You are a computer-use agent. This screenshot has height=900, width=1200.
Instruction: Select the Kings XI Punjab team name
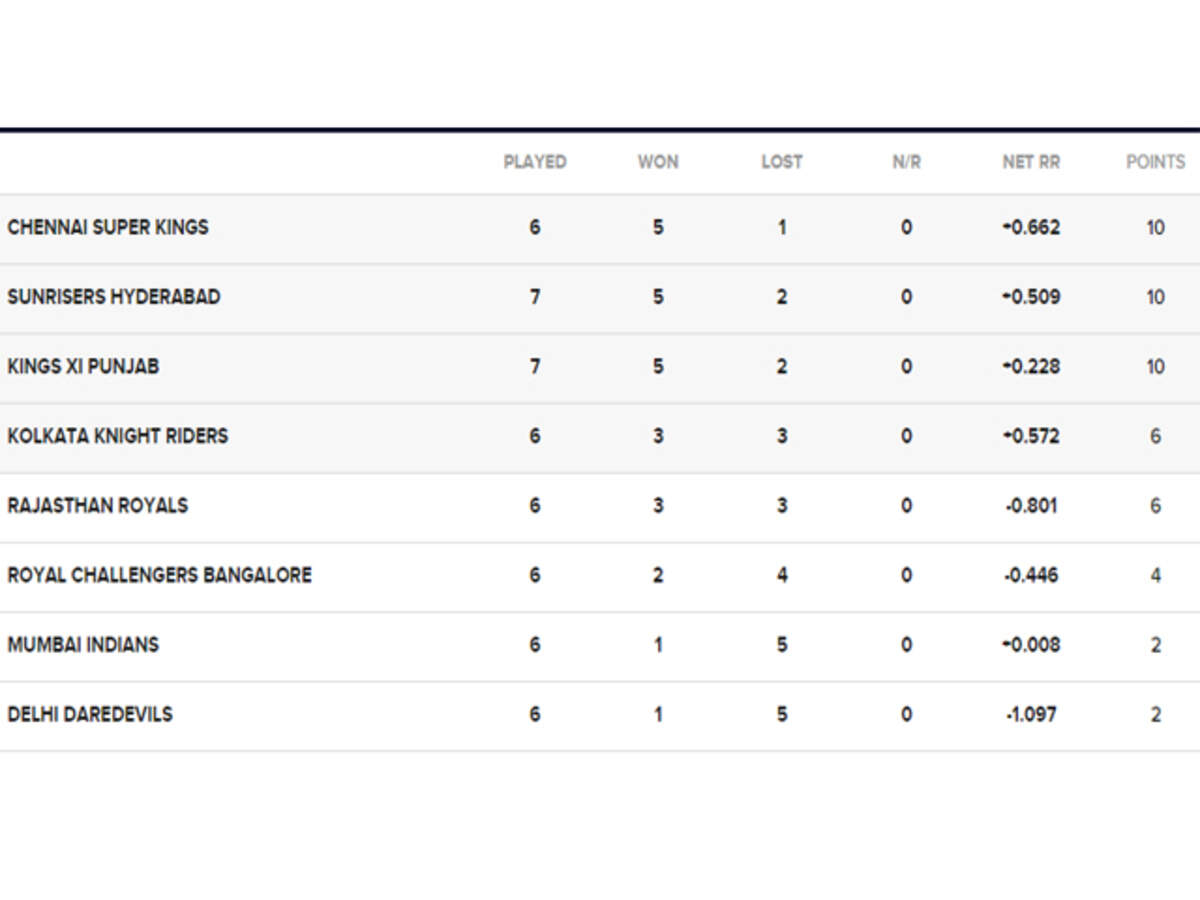tap(83, 366)
